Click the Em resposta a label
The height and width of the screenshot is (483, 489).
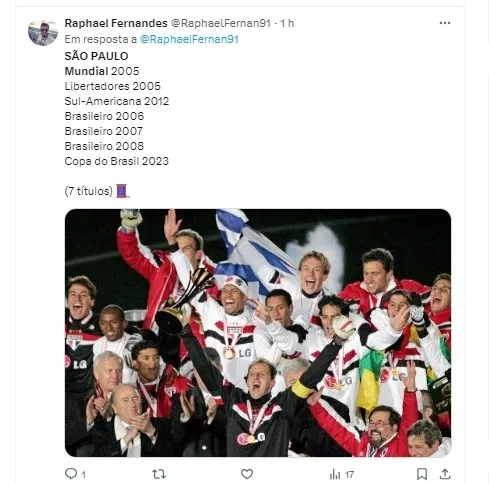pyautogui.click(x=101, y=39)
